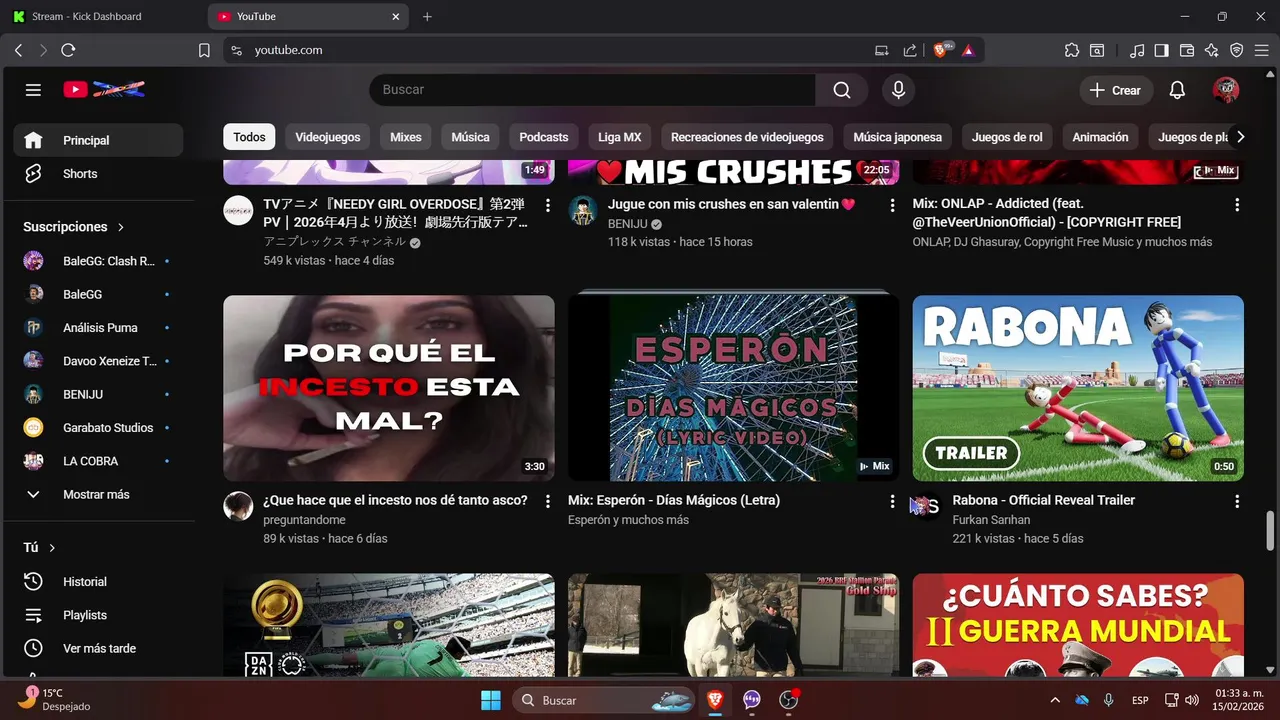The width and height of the screenshot is (1280, 720).
Task: Open LA COBRA subscription
Action: (98, 461)
